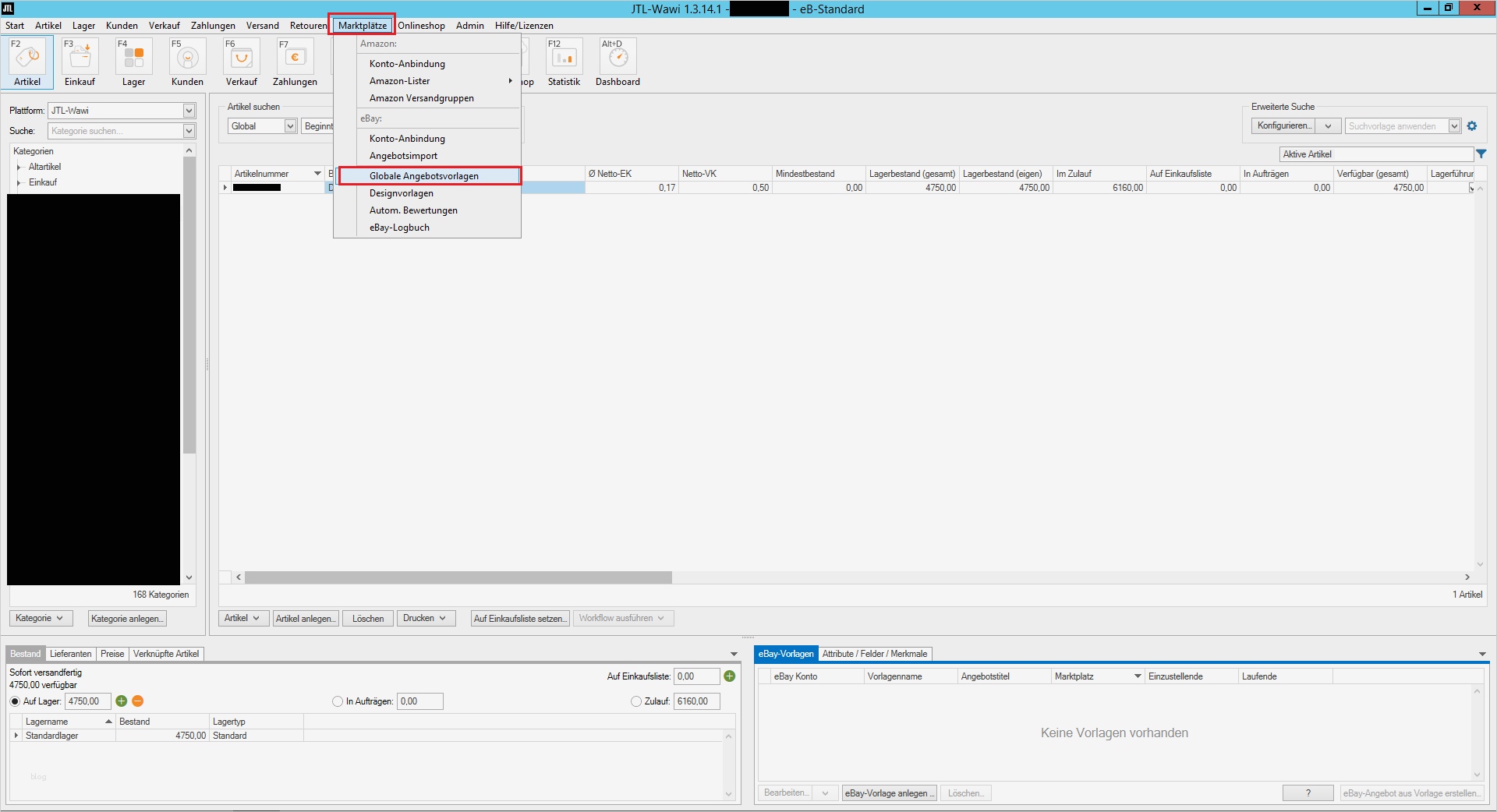
Task: Choose Autom. Bewertungen menu entry
Action: 413,210
